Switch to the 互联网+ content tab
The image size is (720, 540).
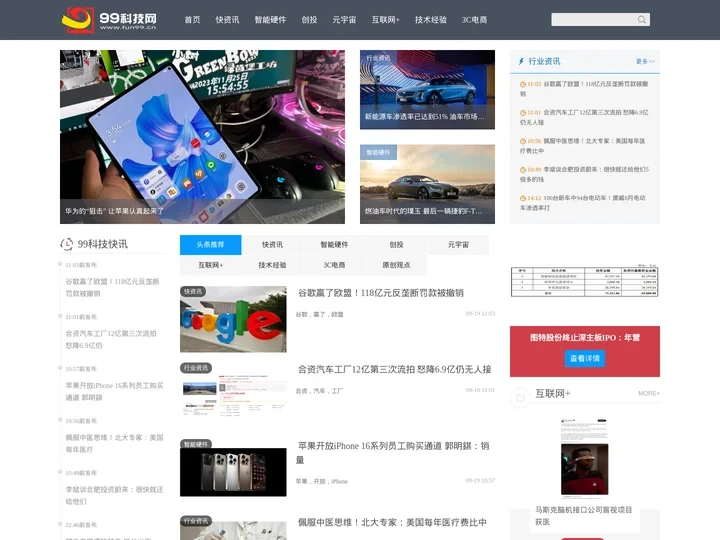pos(210,265)
